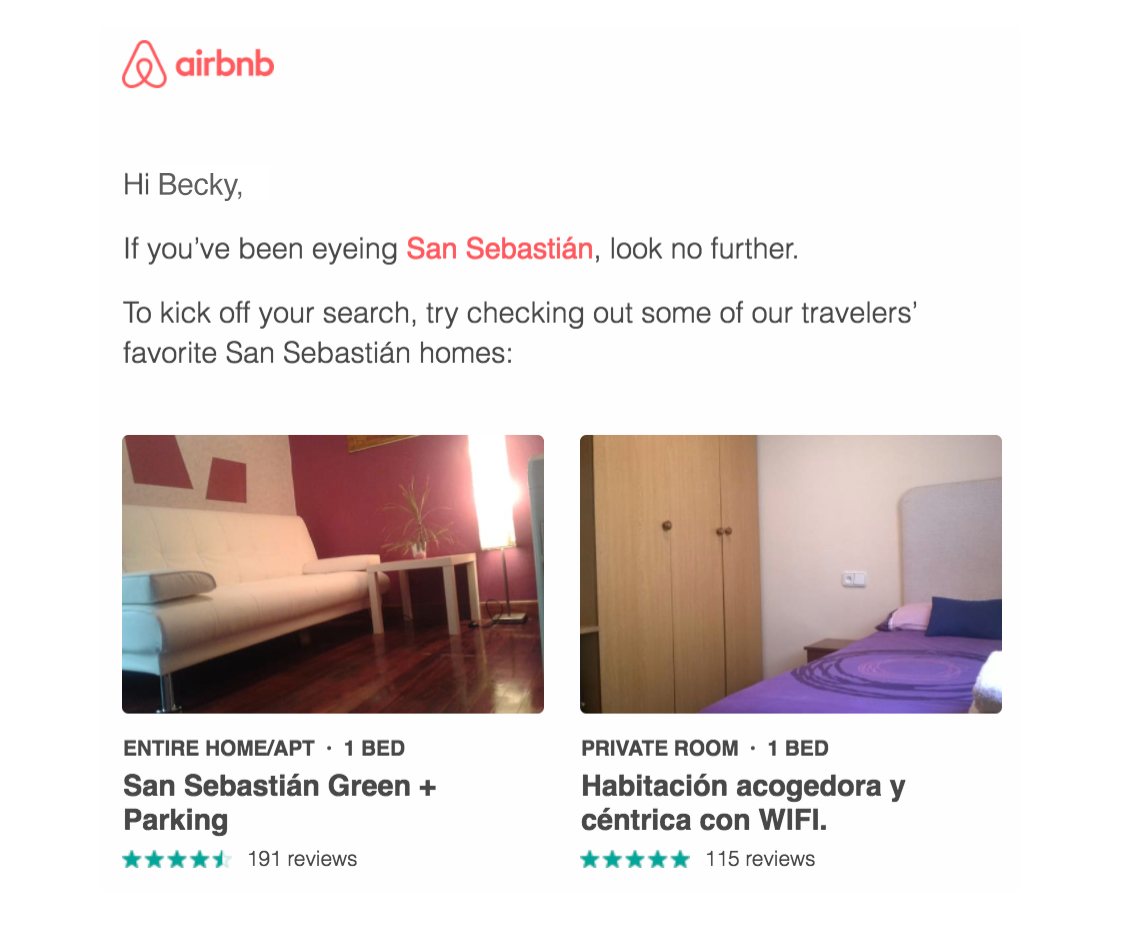Click first star of Habitación acogedora rating
Image resolution: width=1138 pixels, height=934 pixels.
point(590,859)
